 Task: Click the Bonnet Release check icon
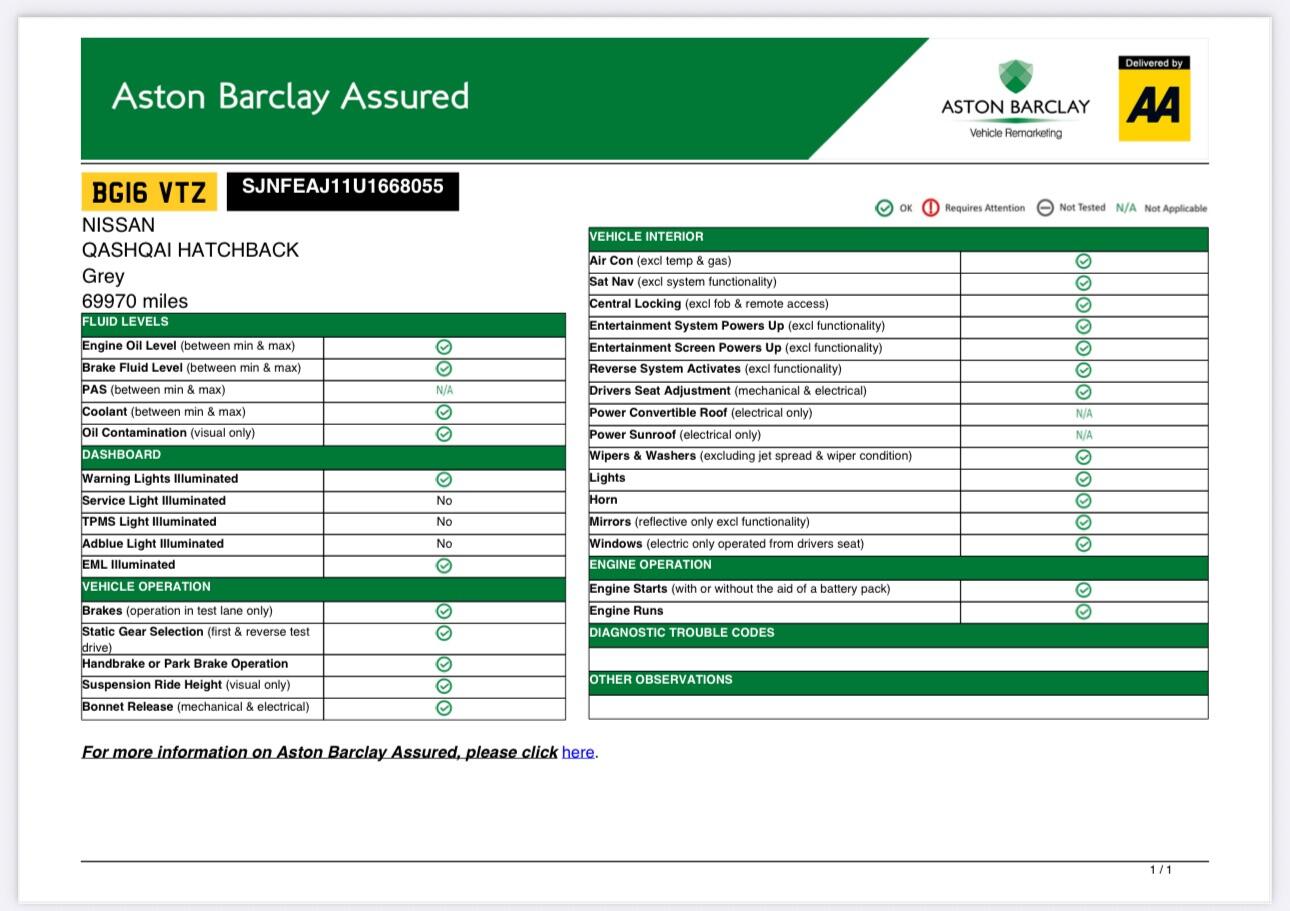tap(444, 708)
